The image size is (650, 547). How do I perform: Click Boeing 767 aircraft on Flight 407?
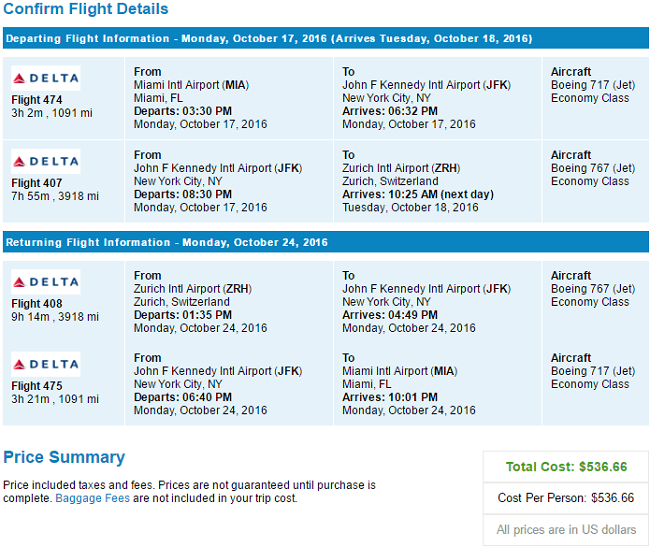click(593, 168)
